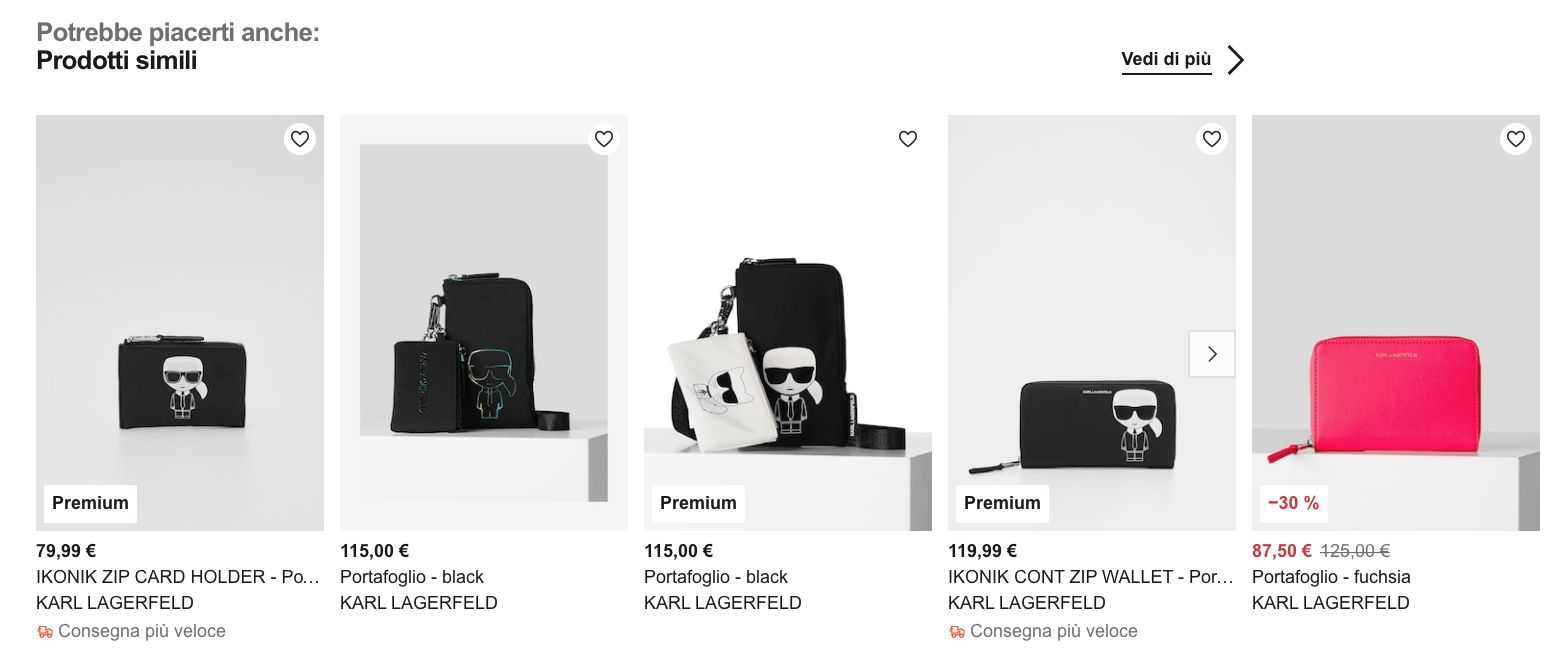Click heart on wallet with white pouch
This screenshot has height=658, width=1554.
(x=908, y=139)
